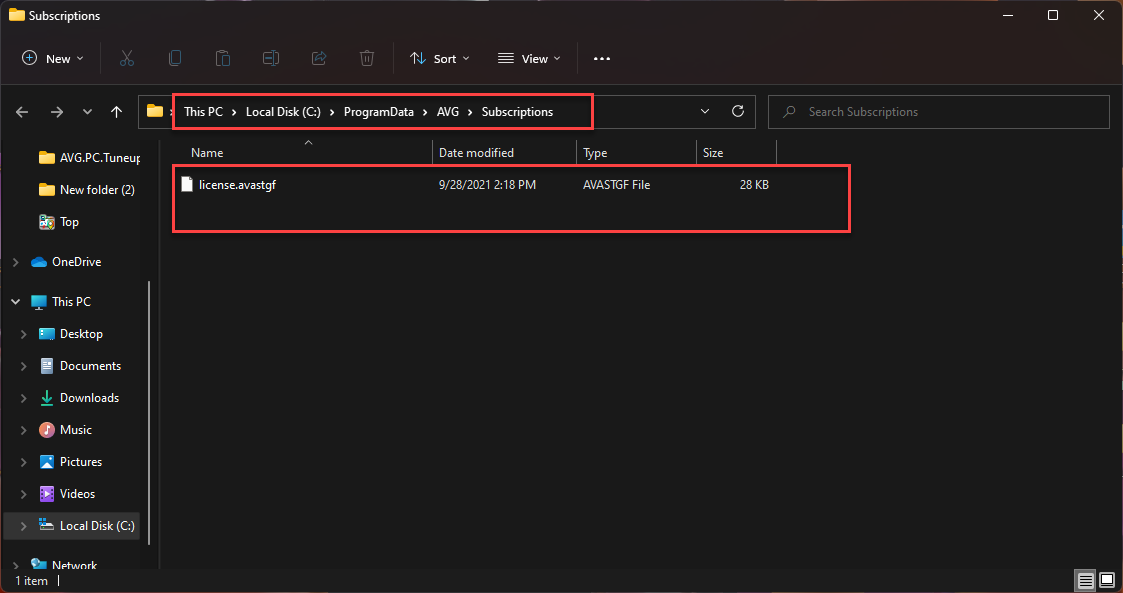
Task: Collapse the This PC tree node
Action: [16, 302]
